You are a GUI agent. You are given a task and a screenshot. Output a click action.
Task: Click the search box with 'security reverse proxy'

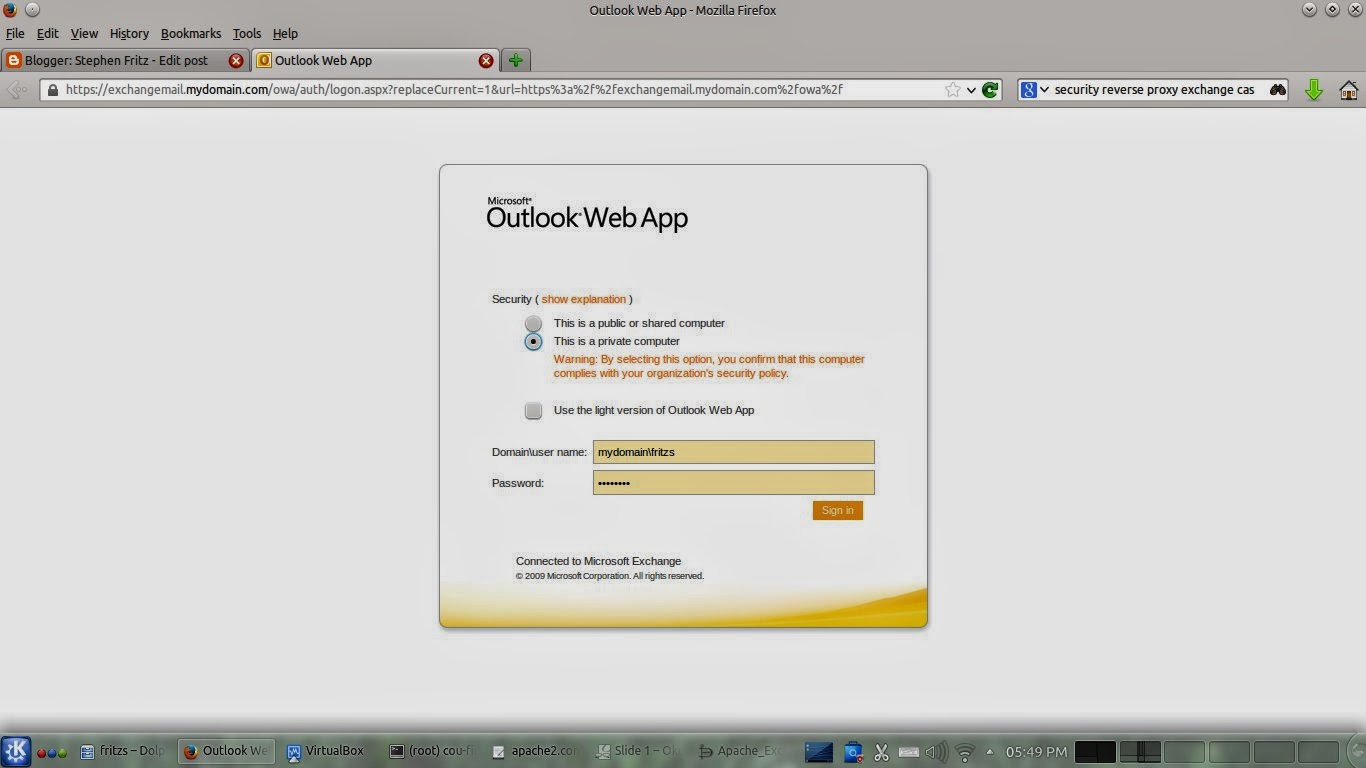pos(1155,90)
